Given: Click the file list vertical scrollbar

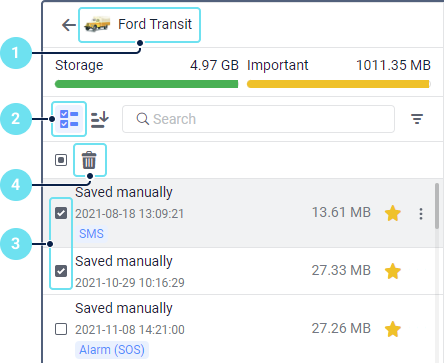Looking at the screenshot, I should pos(437,206).
